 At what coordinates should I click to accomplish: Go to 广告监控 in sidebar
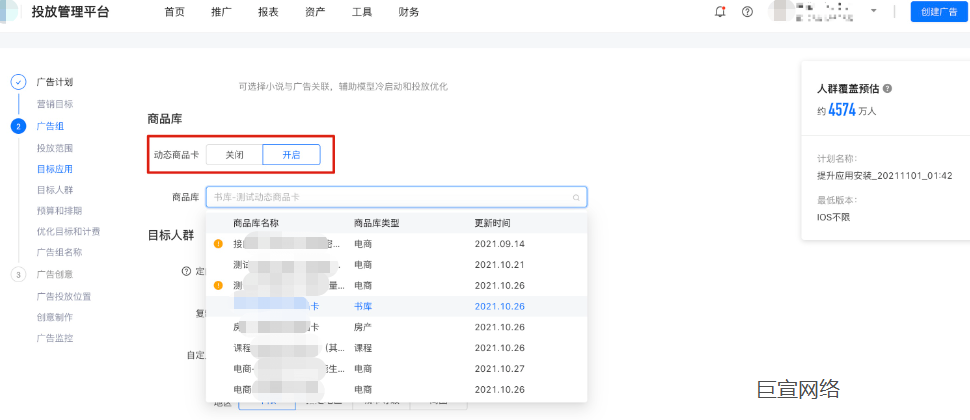click(55, 338)
